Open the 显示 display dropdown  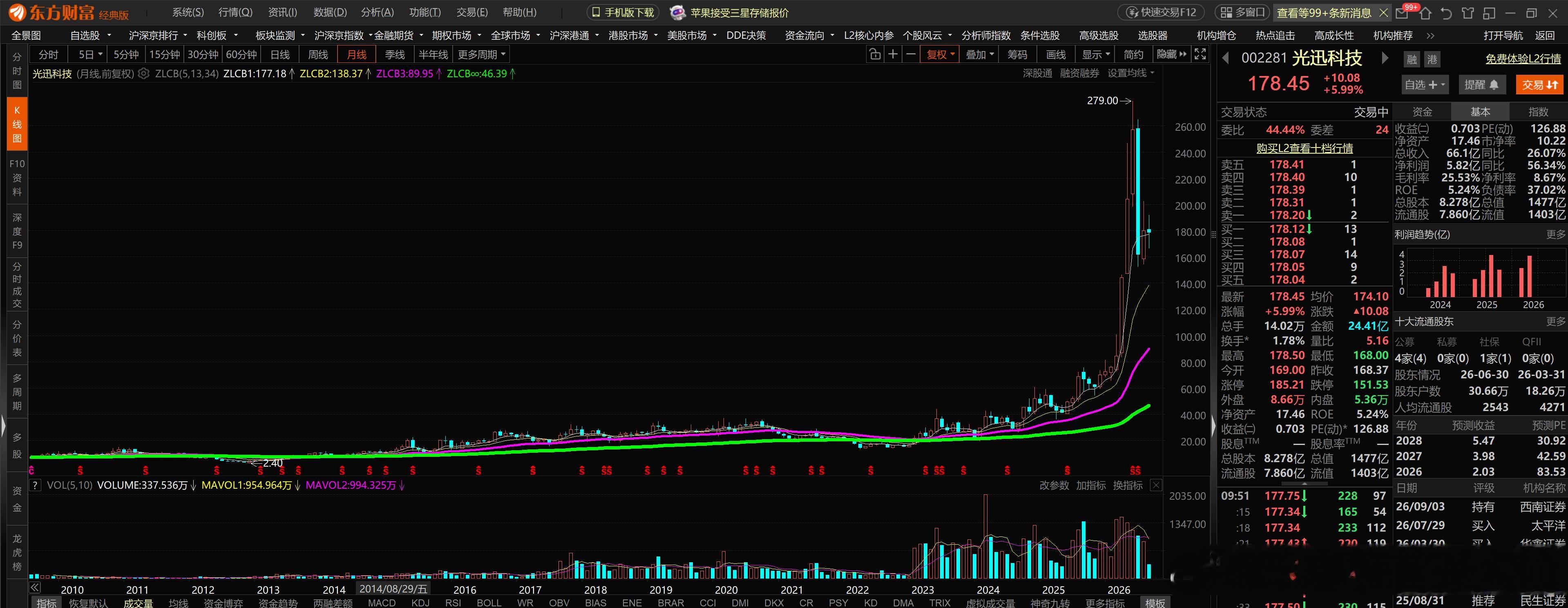pos(1095,55)
